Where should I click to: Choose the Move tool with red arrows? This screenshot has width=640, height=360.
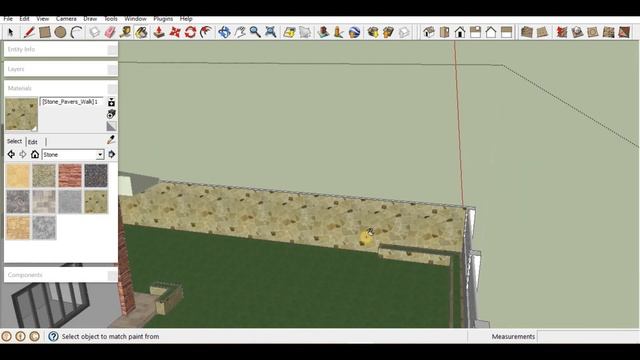[x=175, y=32]
